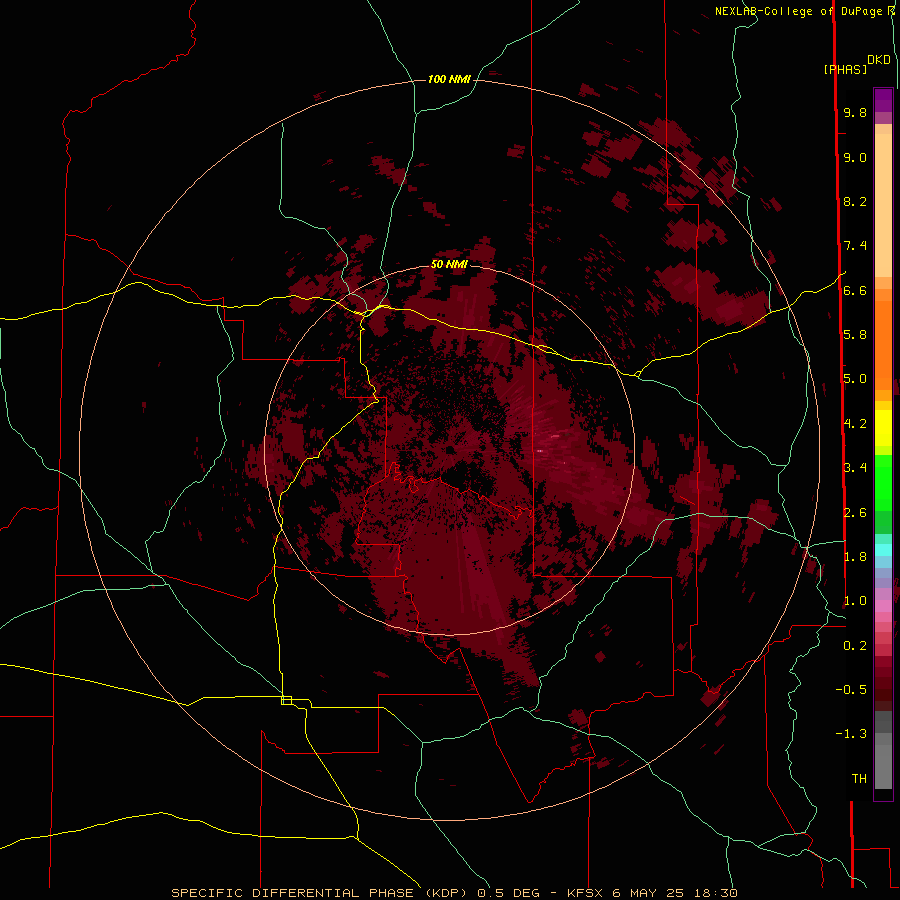The image size is (900, 900).
Task: Click the 9.8 scale value
Action: 855,112
